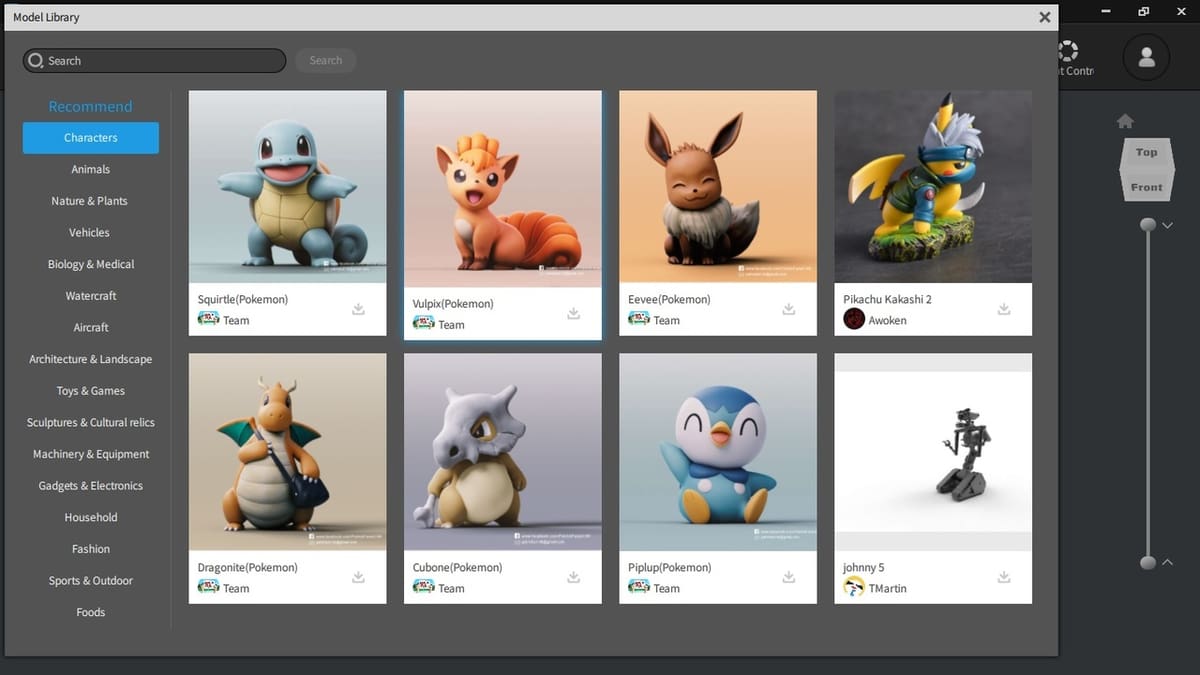Click the home view icon
Viewport: 1200px width, 675px height.
1125,121
